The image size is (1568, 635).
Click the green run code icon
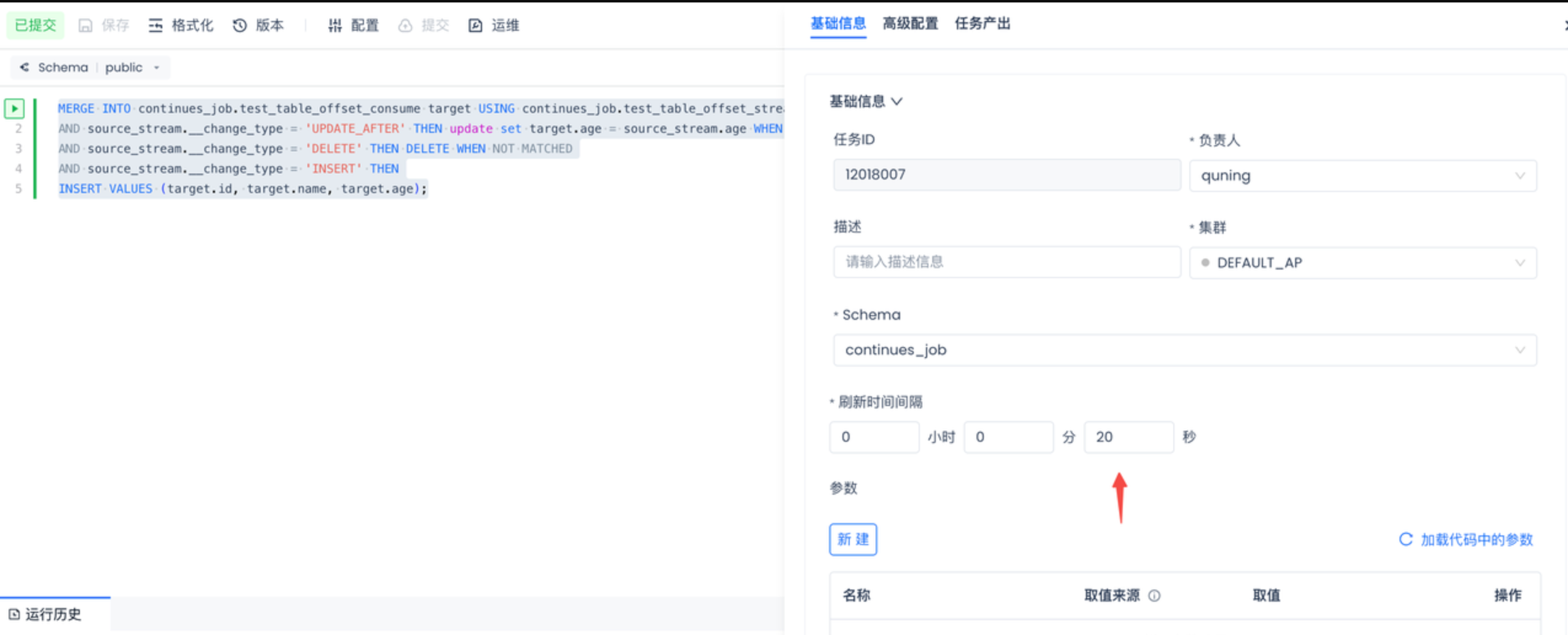point(14,109)
